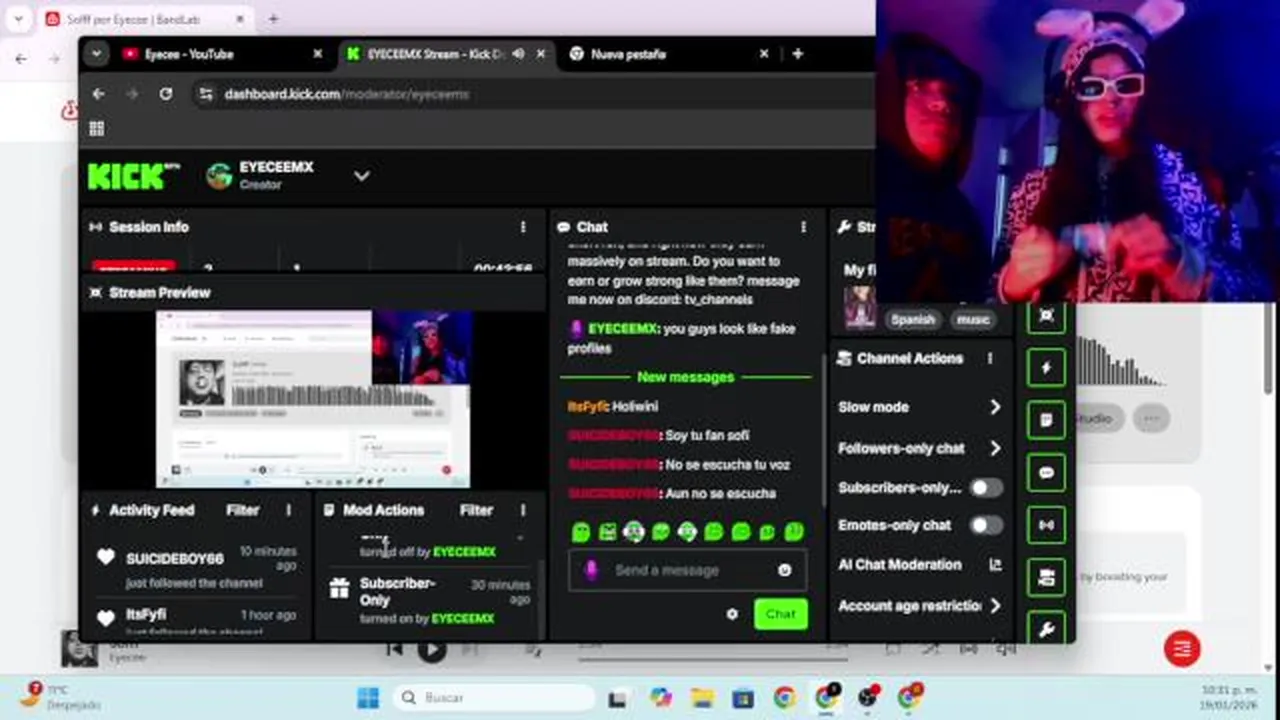Open Channel Actions three-dot menu
Screen dimensions: 1280x720
tap(990, 358)
